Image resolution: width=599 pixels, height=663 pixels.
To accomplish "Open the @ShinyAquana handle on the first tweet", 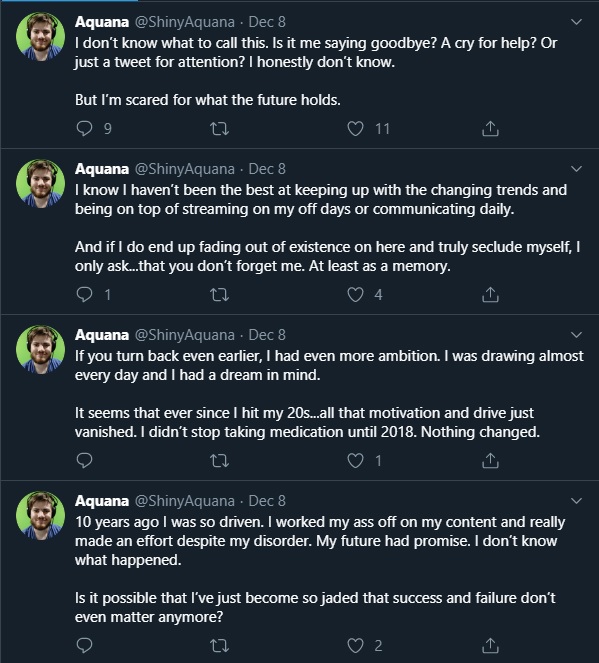I will pyautogui.click(x=184, y=22).
